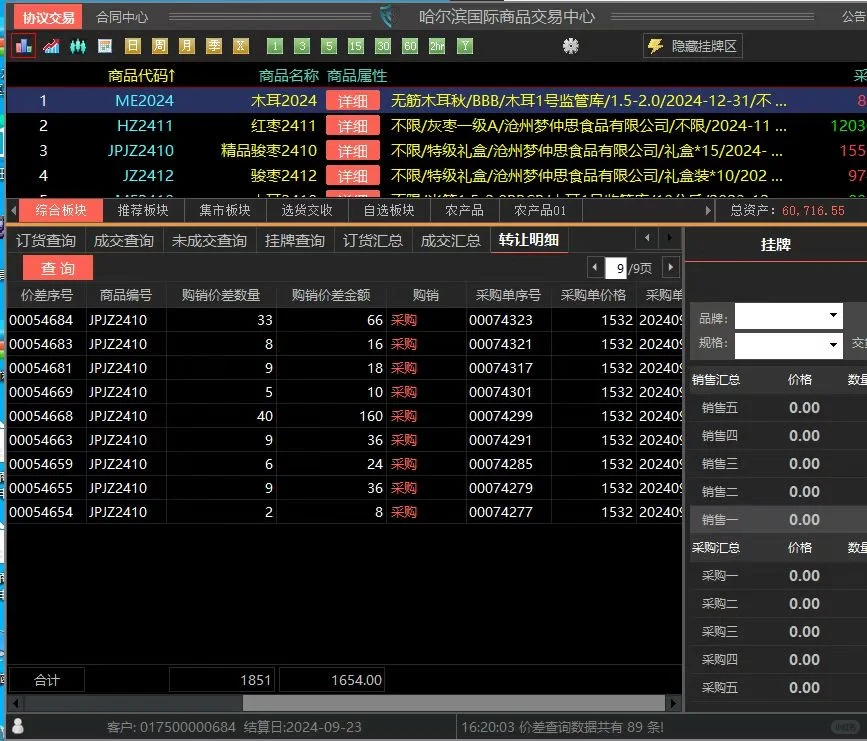Open the 挂牌查询 tab
867x741 pixels.
click(295, 241)
